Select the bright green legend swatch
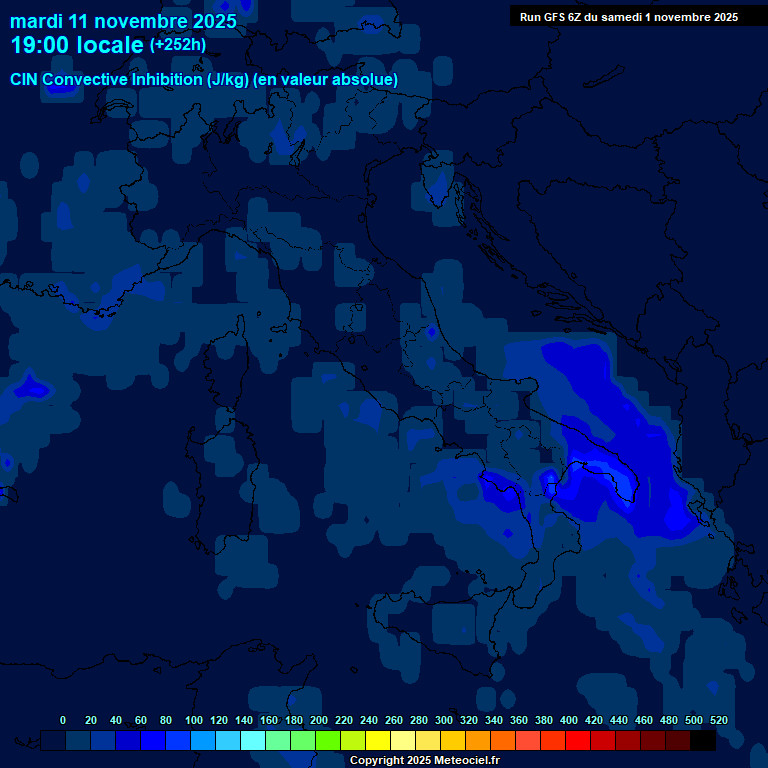The image size is (768, 768). pyautogui.click(x=328, y=741)
